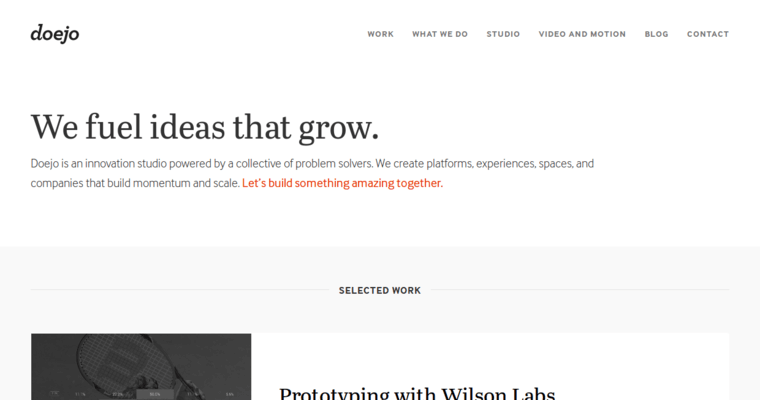Click "companies that build momentum and scale" text

coord(135,183)
